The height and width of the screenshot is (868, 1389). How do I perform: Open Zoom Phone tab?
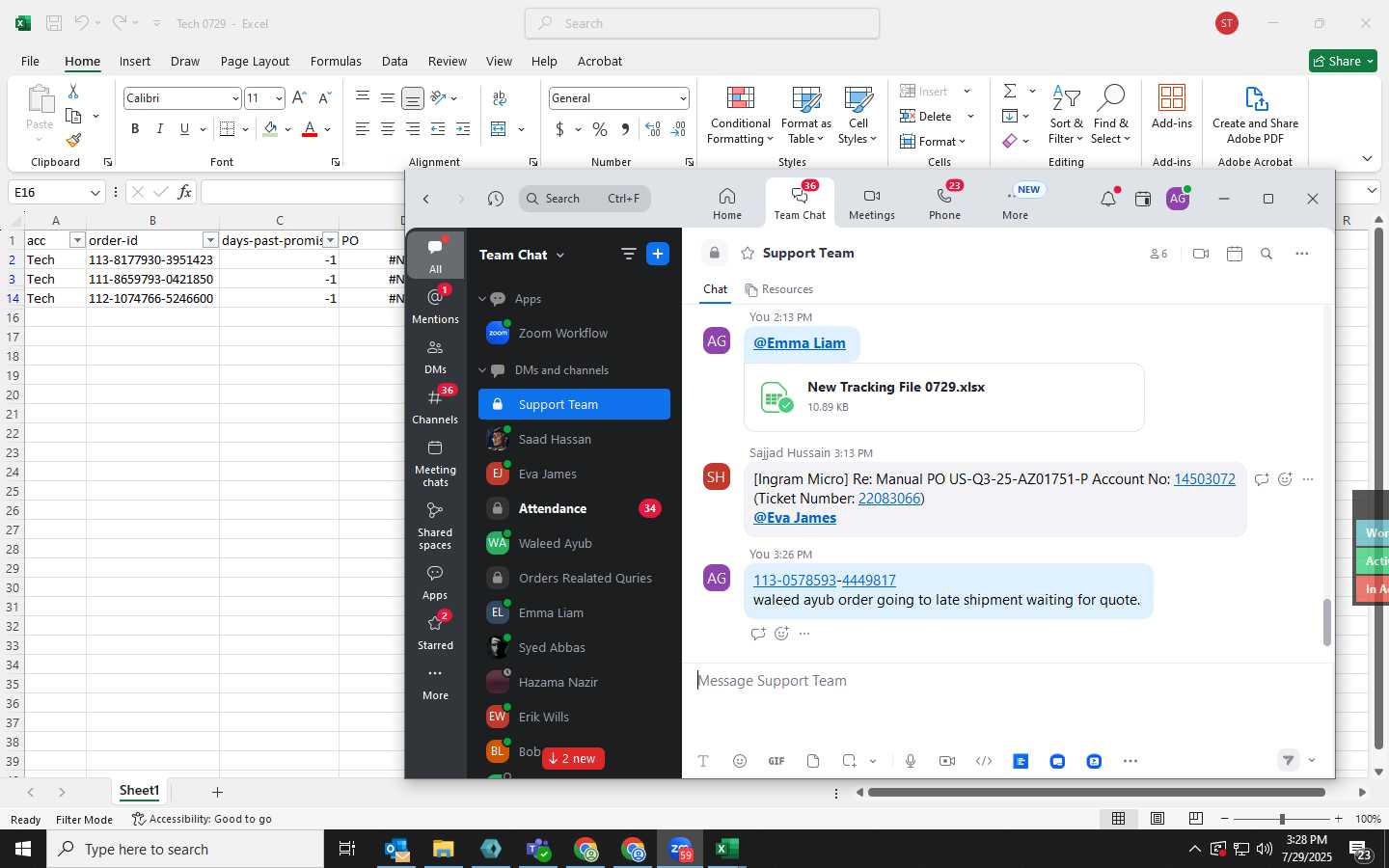(x=944, y=203)
